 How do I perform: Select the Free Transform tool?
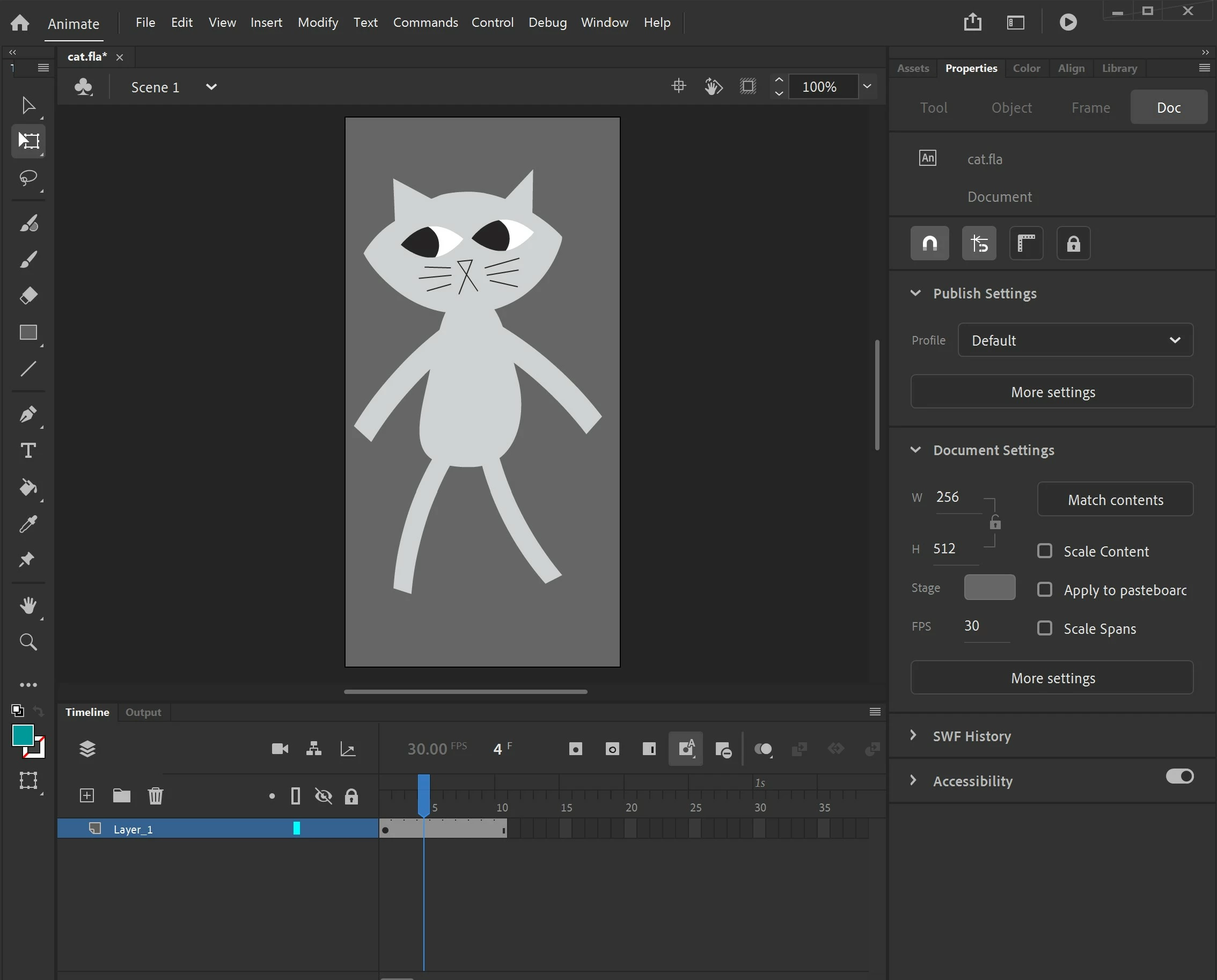pyautogui.click(x=28, y=141)
